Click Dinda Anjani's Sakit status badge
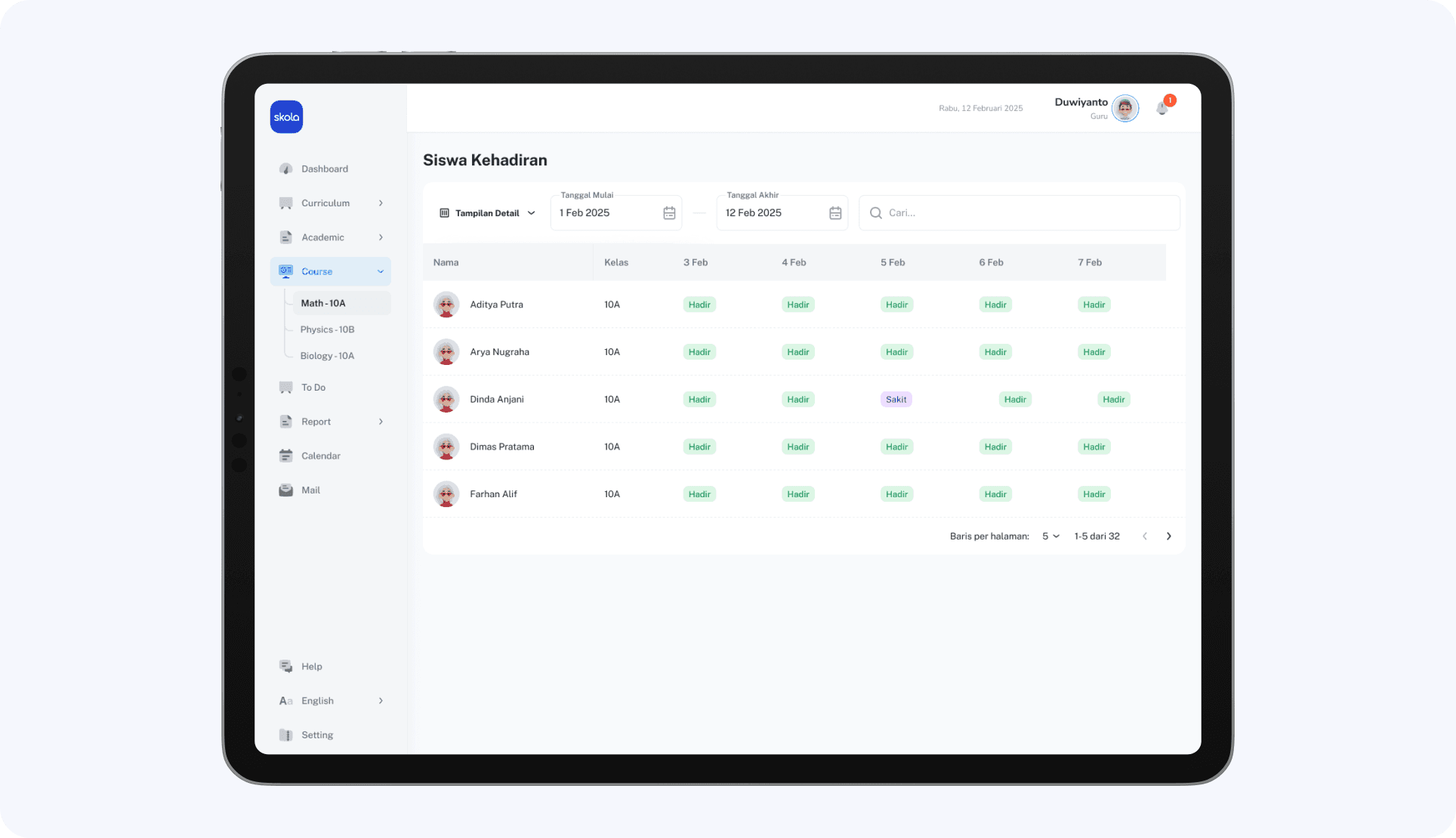The width and height of the screenshot is (1456, 838). (896, 399)
